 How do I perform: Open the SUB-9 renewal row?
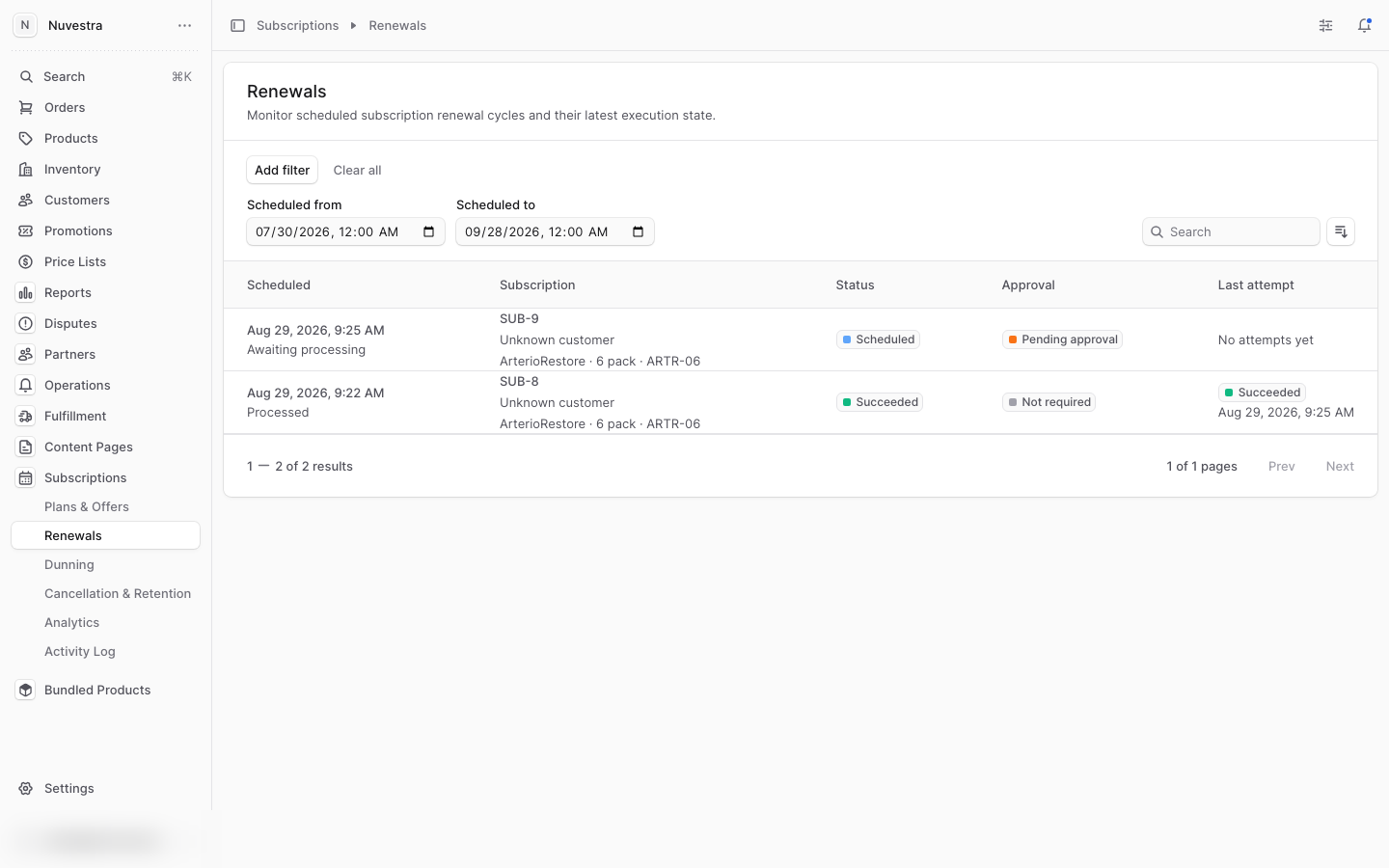800,339
